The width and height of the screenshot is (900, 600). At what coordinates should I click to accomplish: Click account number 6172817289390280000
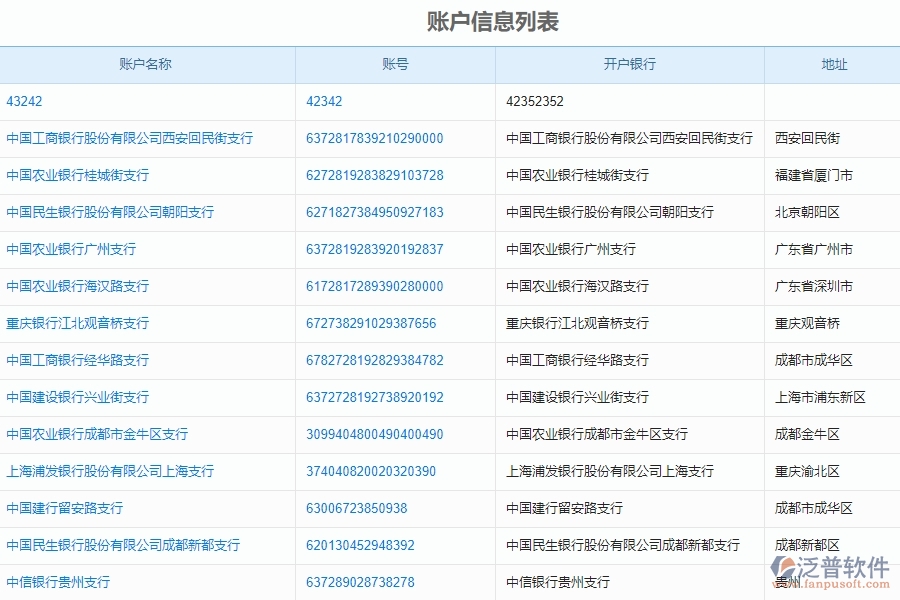[374, 286]
